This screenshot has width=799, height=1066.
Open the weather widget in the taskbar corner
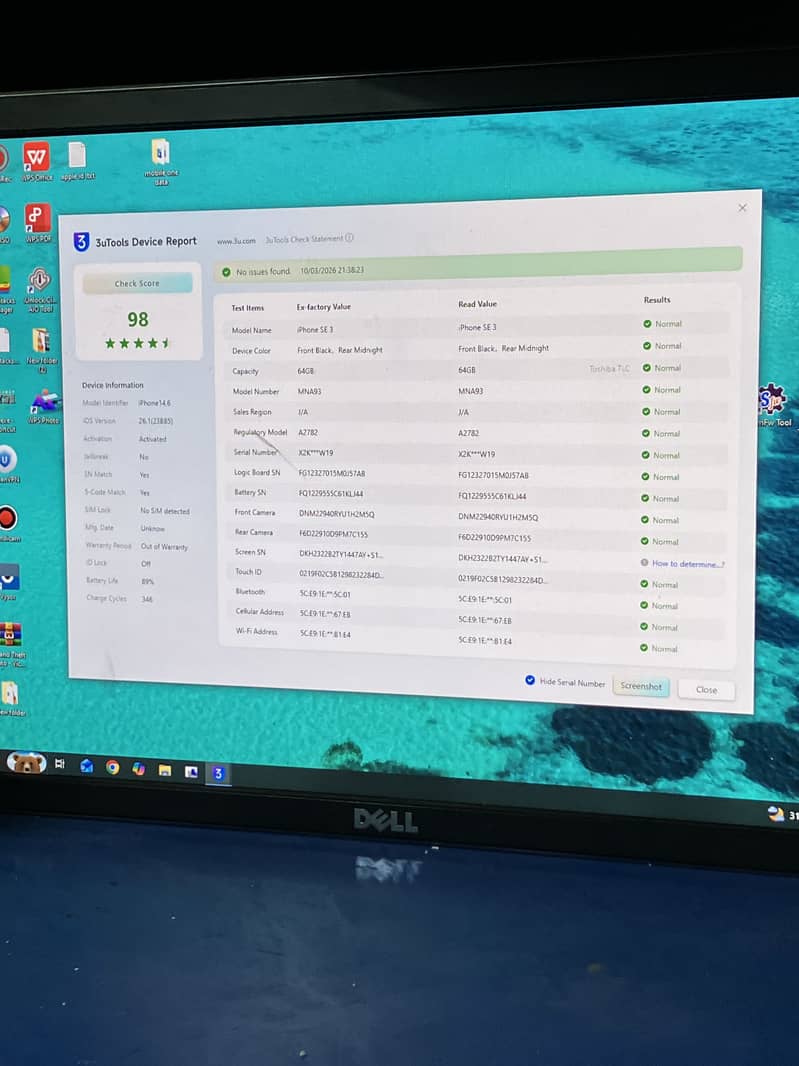[x=782, y=814]
